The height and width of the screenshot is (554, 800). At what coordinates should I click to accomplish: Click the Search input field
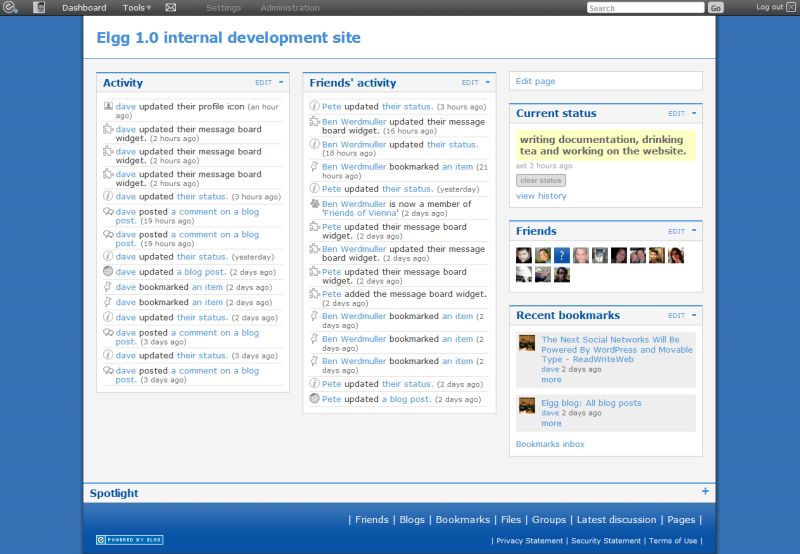(645, 8)
